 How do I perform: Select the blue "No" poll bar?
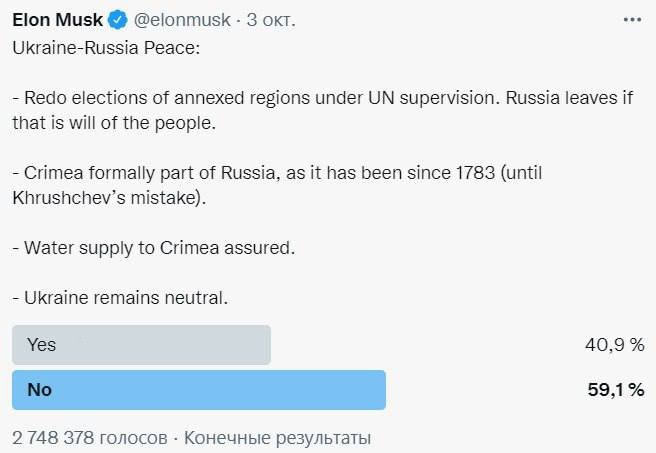(198, 390)
